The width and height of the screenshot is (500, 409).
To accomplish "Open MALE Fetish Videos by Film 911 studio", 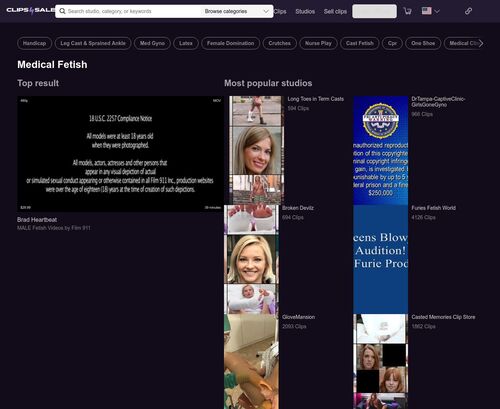I will tap(54, 228).
